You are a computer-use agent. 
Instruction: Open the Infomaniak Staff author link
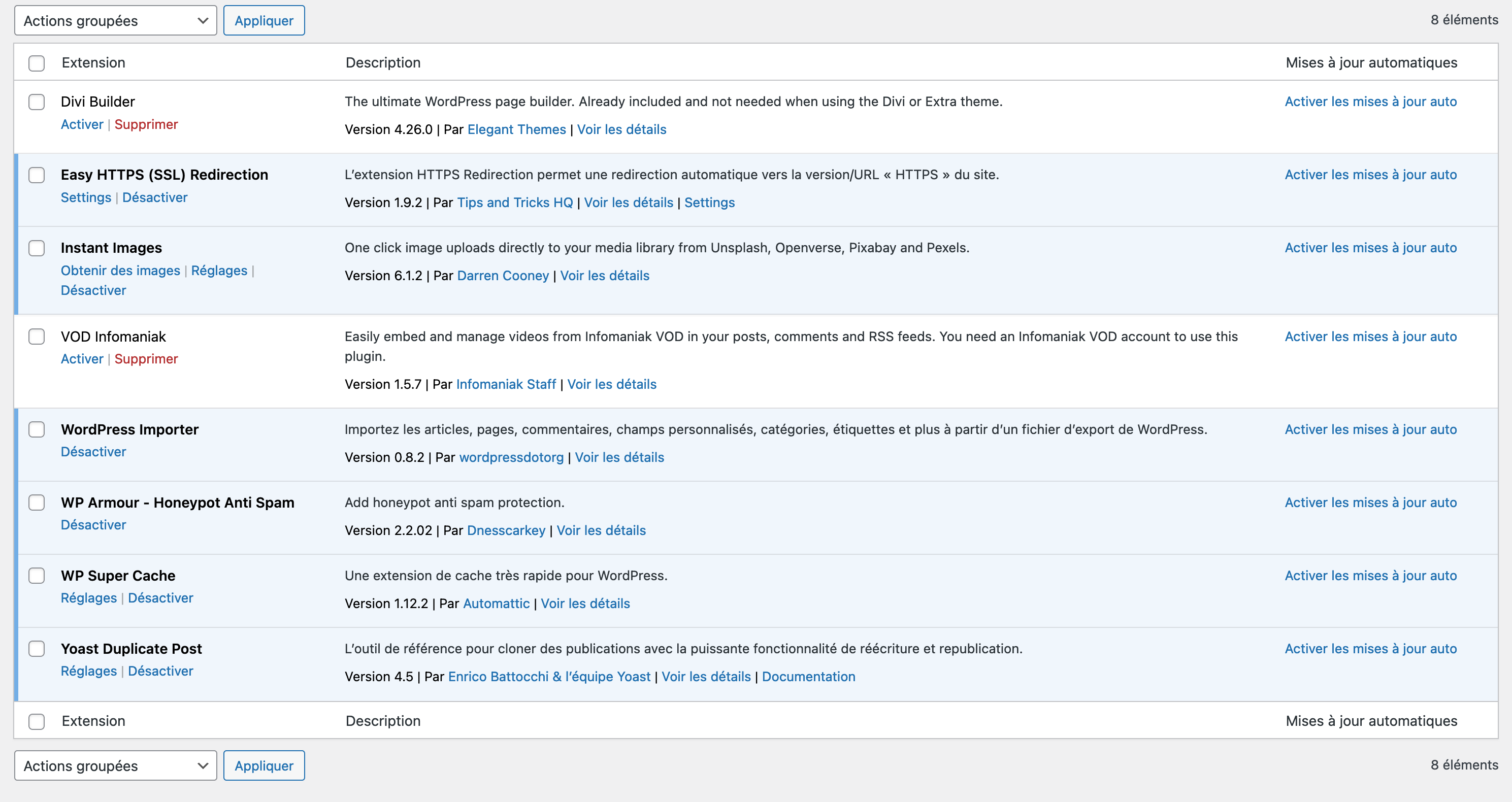(x=506, y=384)
